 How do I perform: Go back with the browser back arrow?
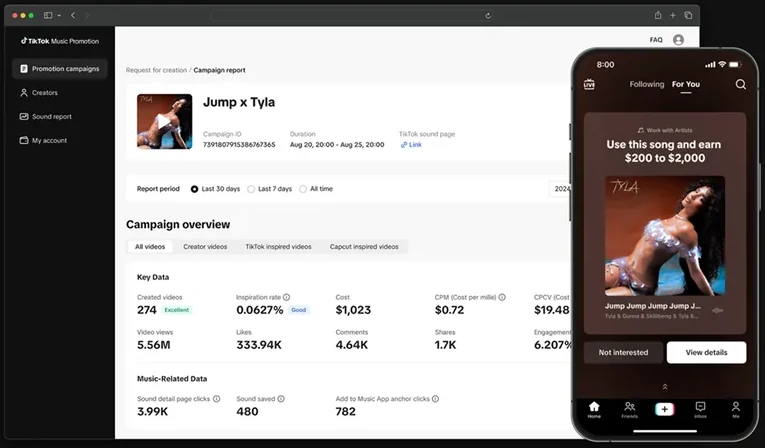tap(73, 16)
